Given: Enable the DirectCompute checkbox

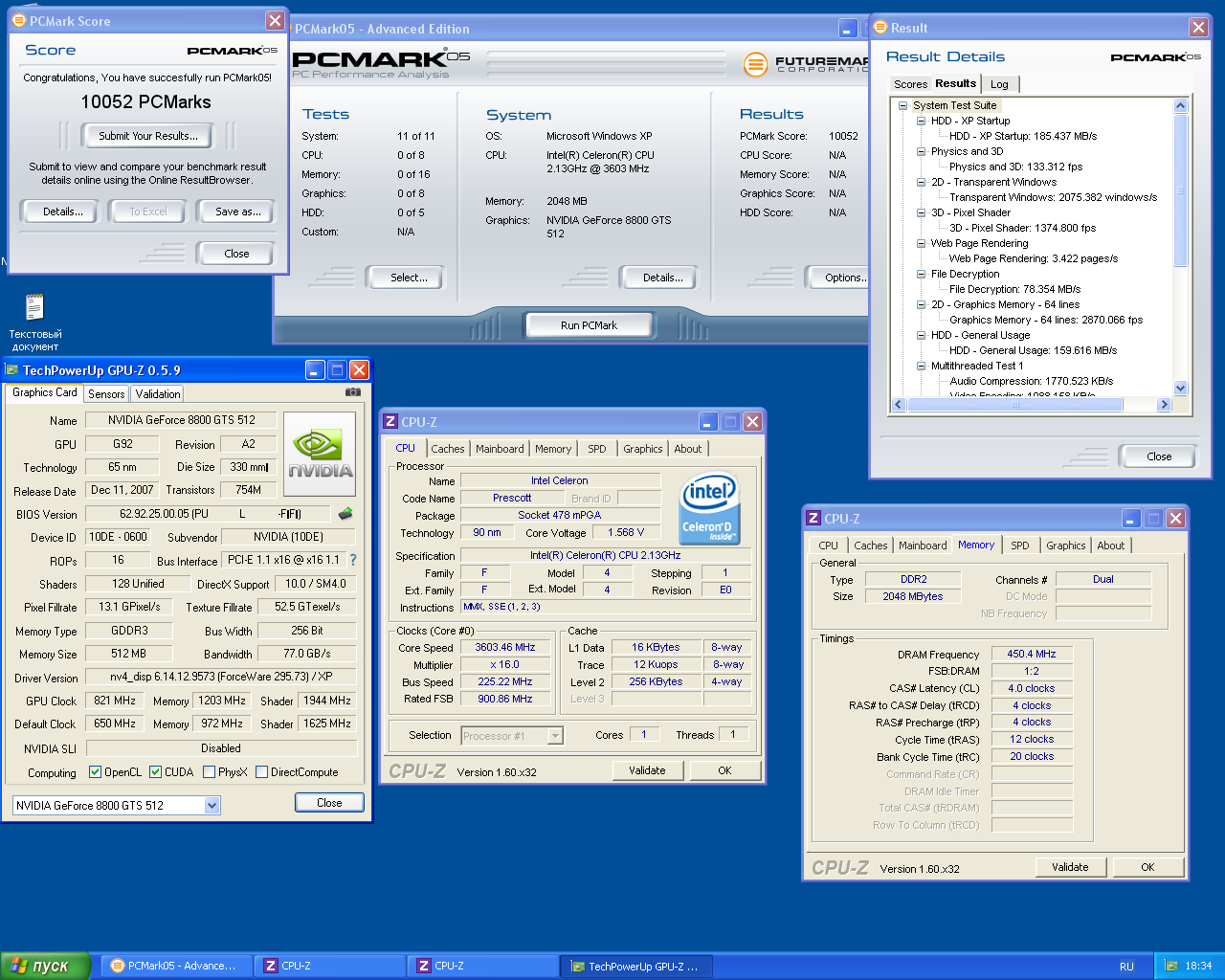Looking at the screenshot, I should click(x=261, y=772).
